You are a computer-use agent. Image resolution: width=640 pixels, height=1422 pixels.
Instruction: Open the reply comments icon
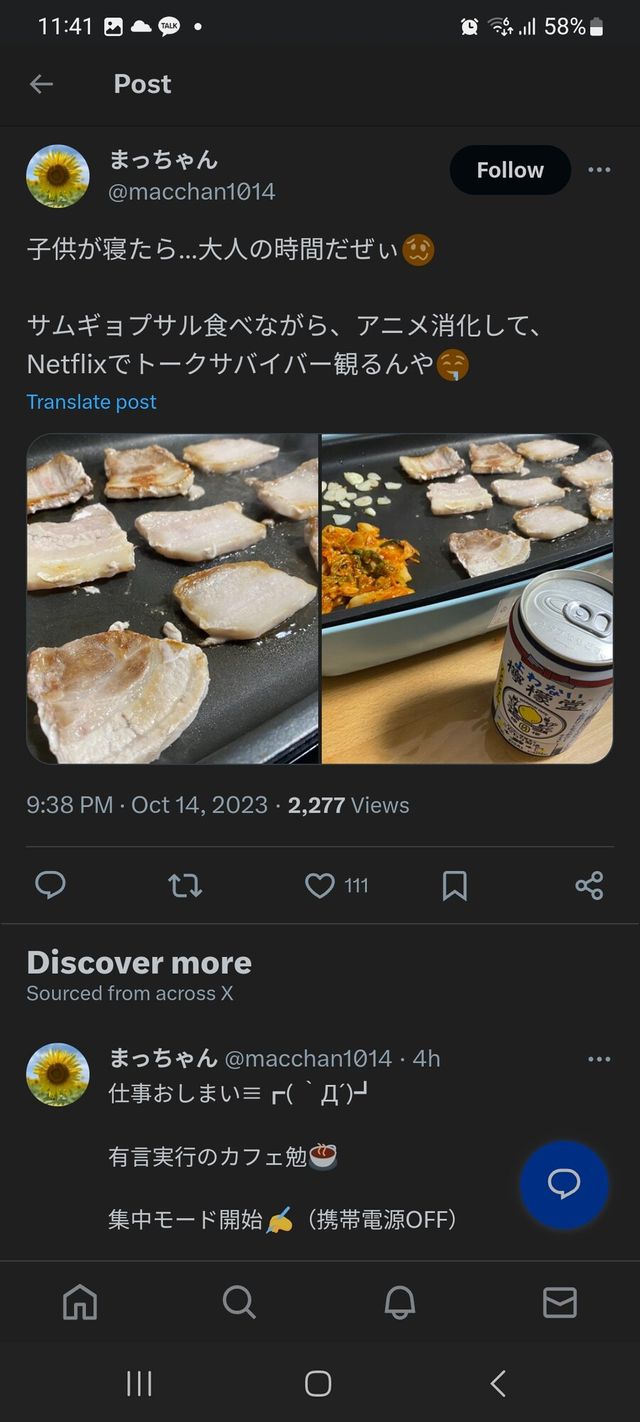[50, 885]
